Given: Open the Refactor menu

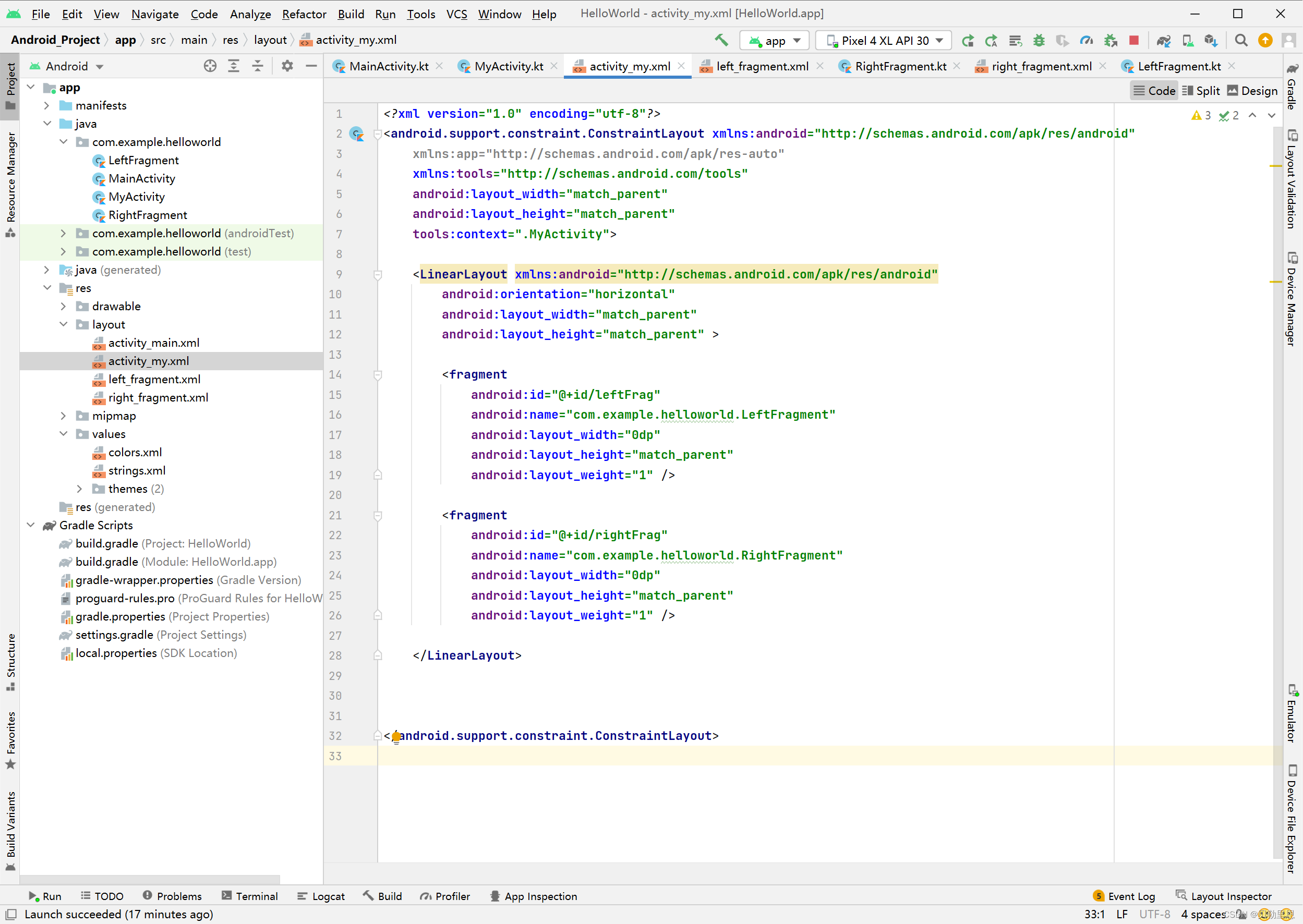Looking at the screenshot, I should click(304, 14).
